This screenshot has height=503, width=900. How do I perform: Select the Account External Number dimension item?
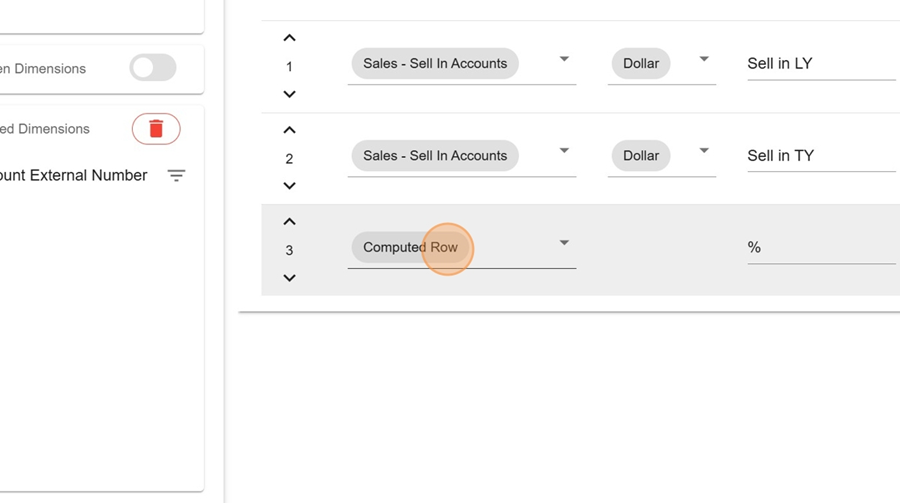coord(74,175)
